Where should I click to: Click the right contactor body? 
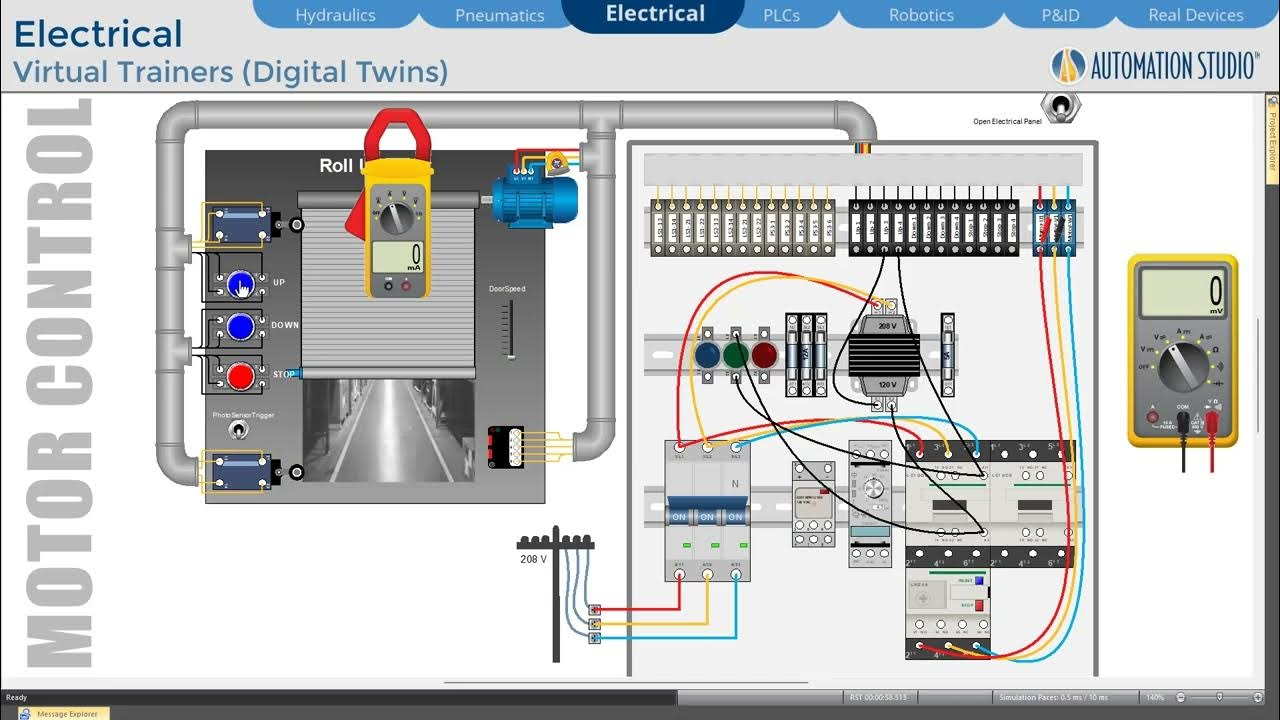pyautogui.click(x=1034, y=505)
